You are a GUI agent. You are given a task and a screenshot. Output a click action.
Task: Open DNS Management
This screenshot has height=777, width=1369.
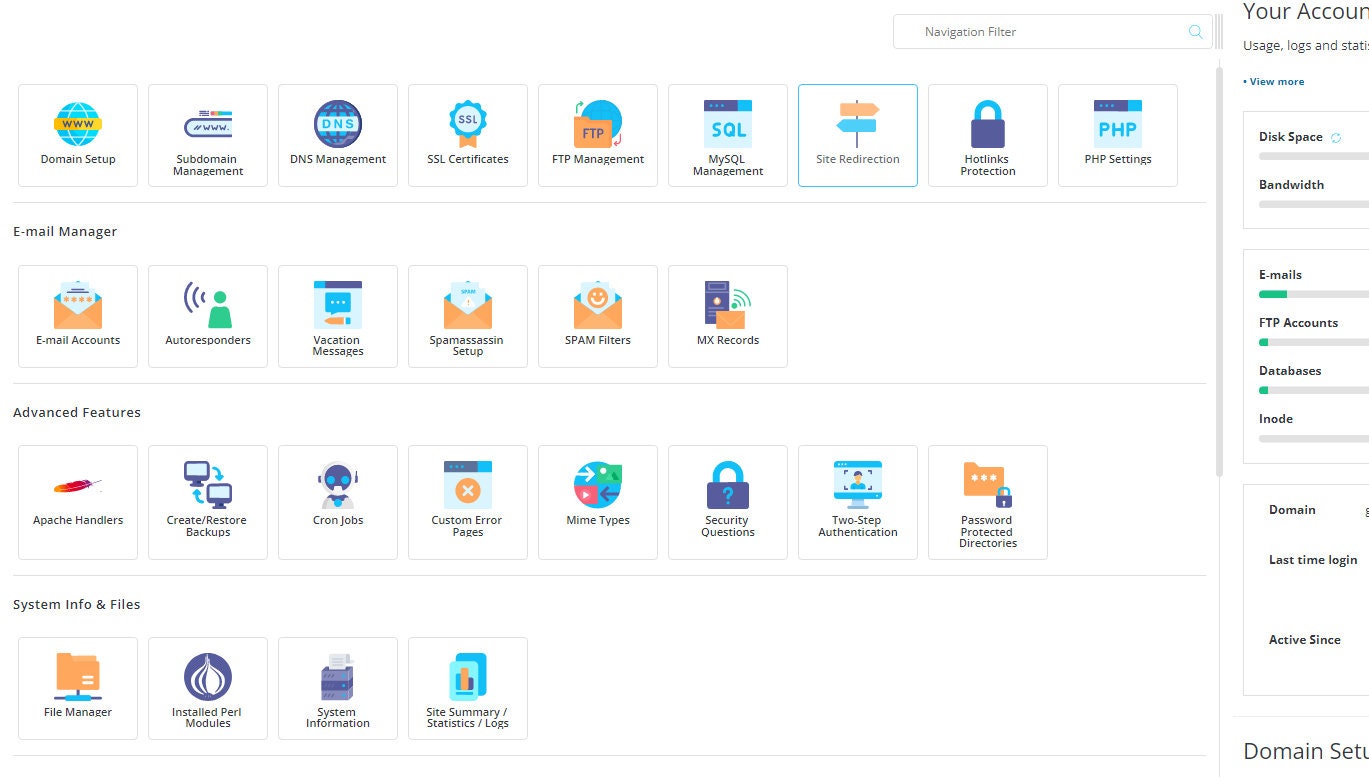(337, 135)
